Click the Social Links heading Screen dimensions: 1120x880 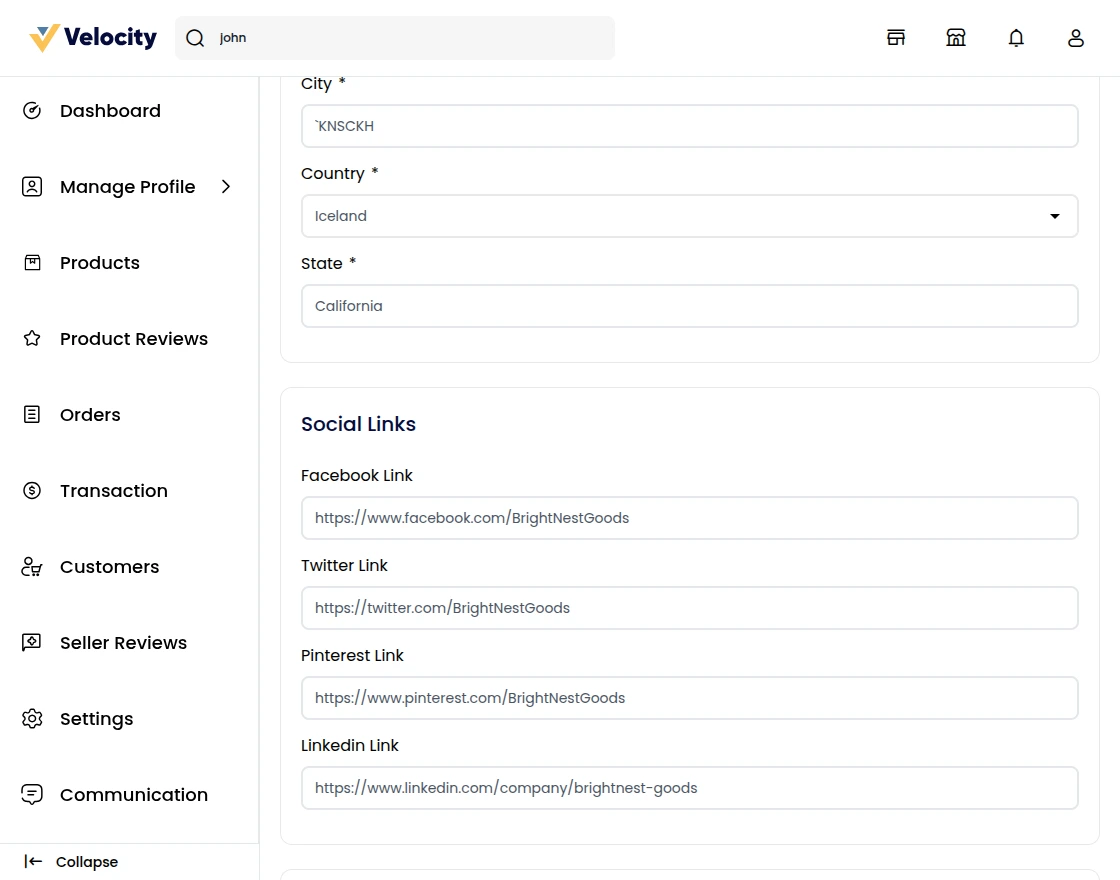358,424
